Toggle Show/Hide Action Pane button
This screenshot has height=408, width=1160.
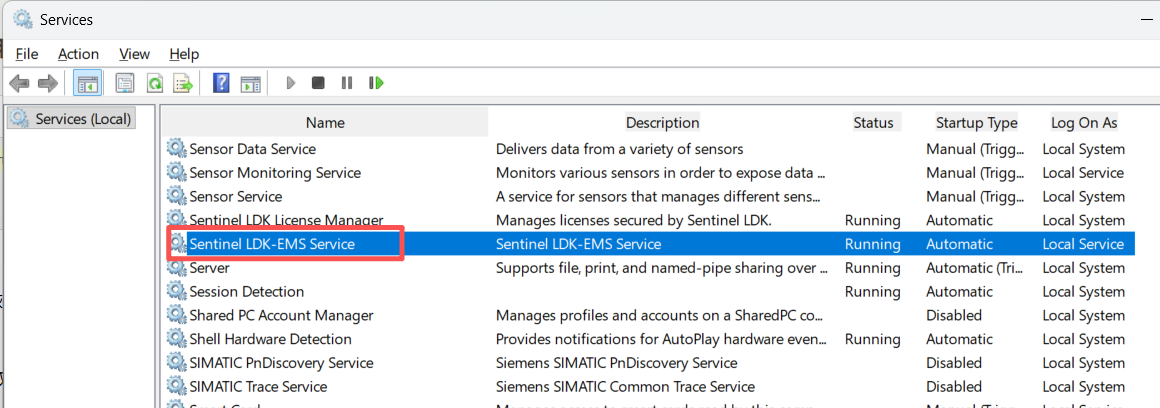[x=250, y=83]
